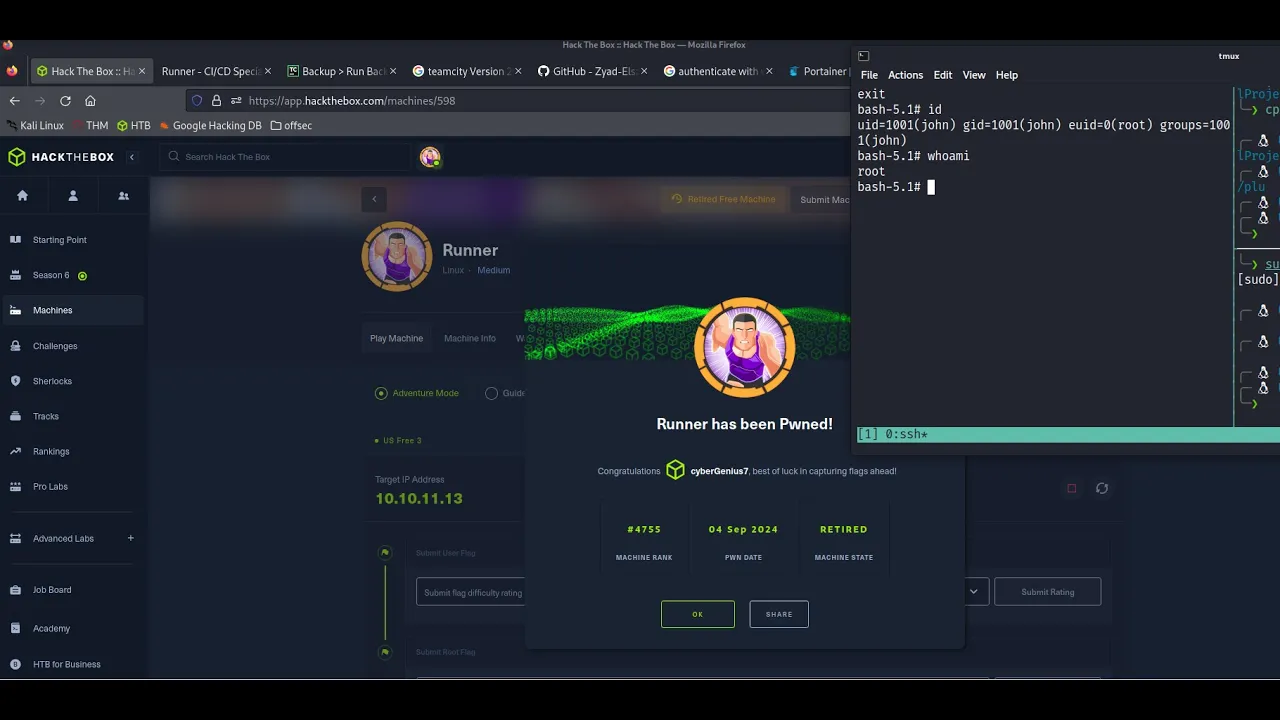Open Kali Linux bookmark

pyautogui.click(x=34, y=126)
